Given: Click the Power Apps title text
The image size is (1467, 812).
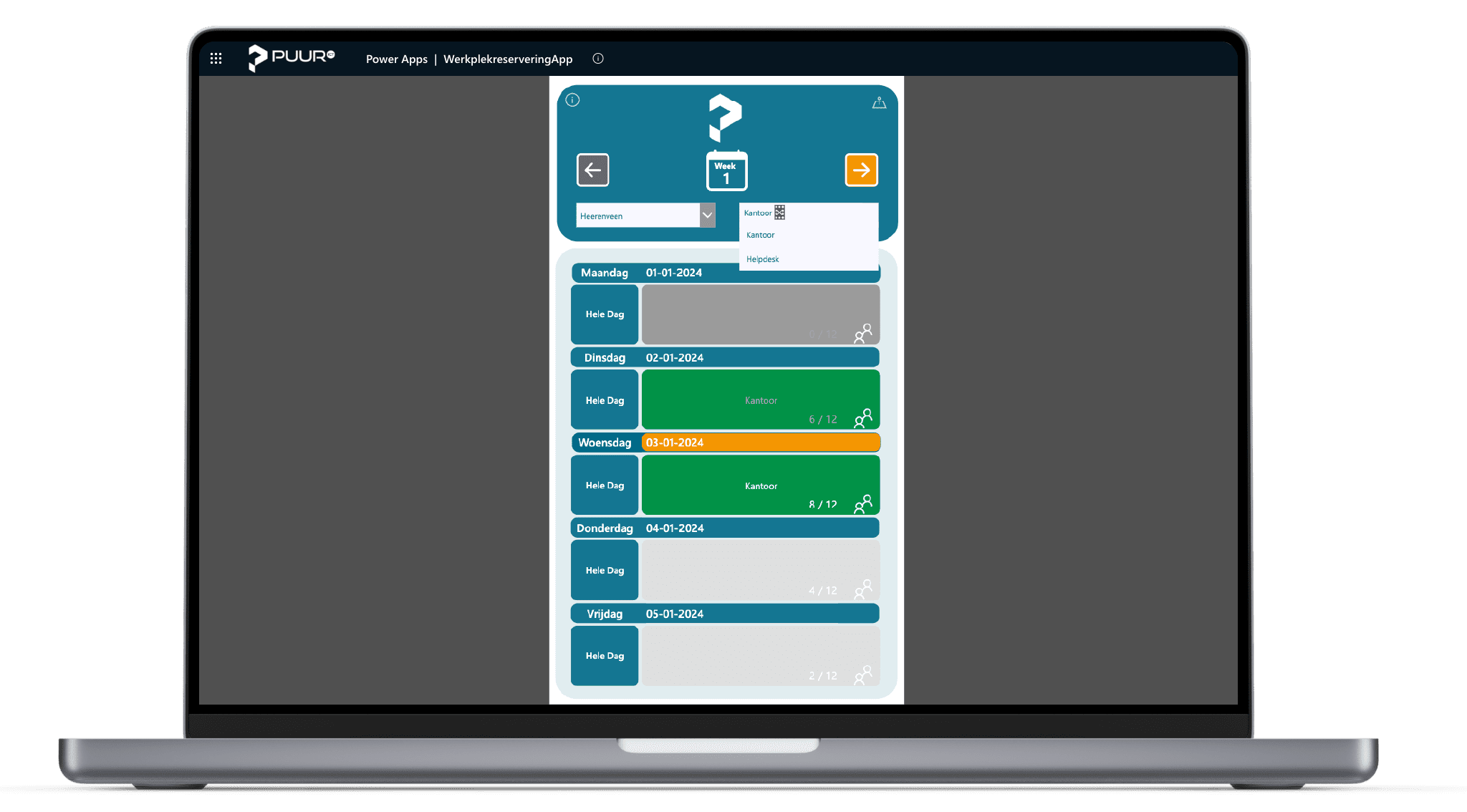Looking at the screenshot, I should [397, 59].
